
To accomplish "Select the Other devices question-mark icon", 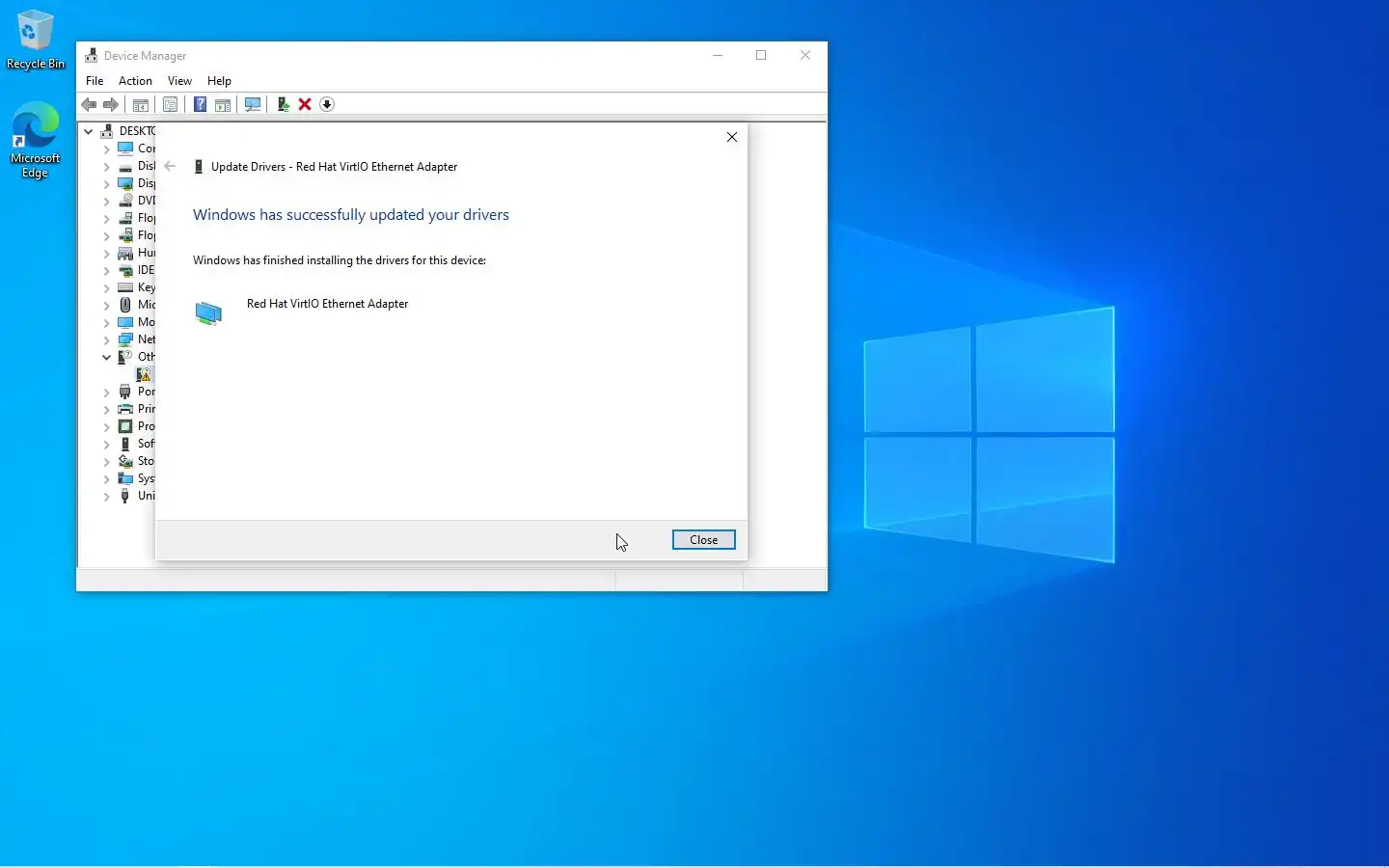I will (125, 357).
